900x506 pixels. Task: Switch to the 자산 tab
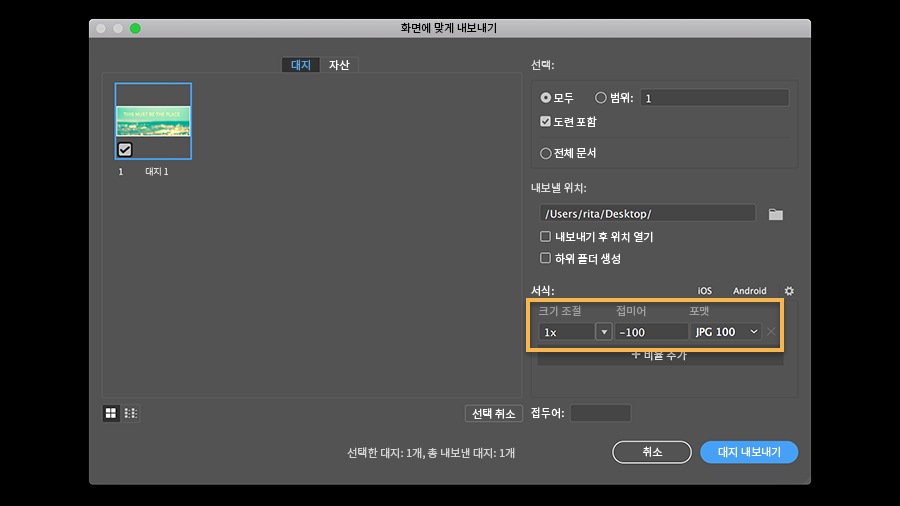(339, 65)
